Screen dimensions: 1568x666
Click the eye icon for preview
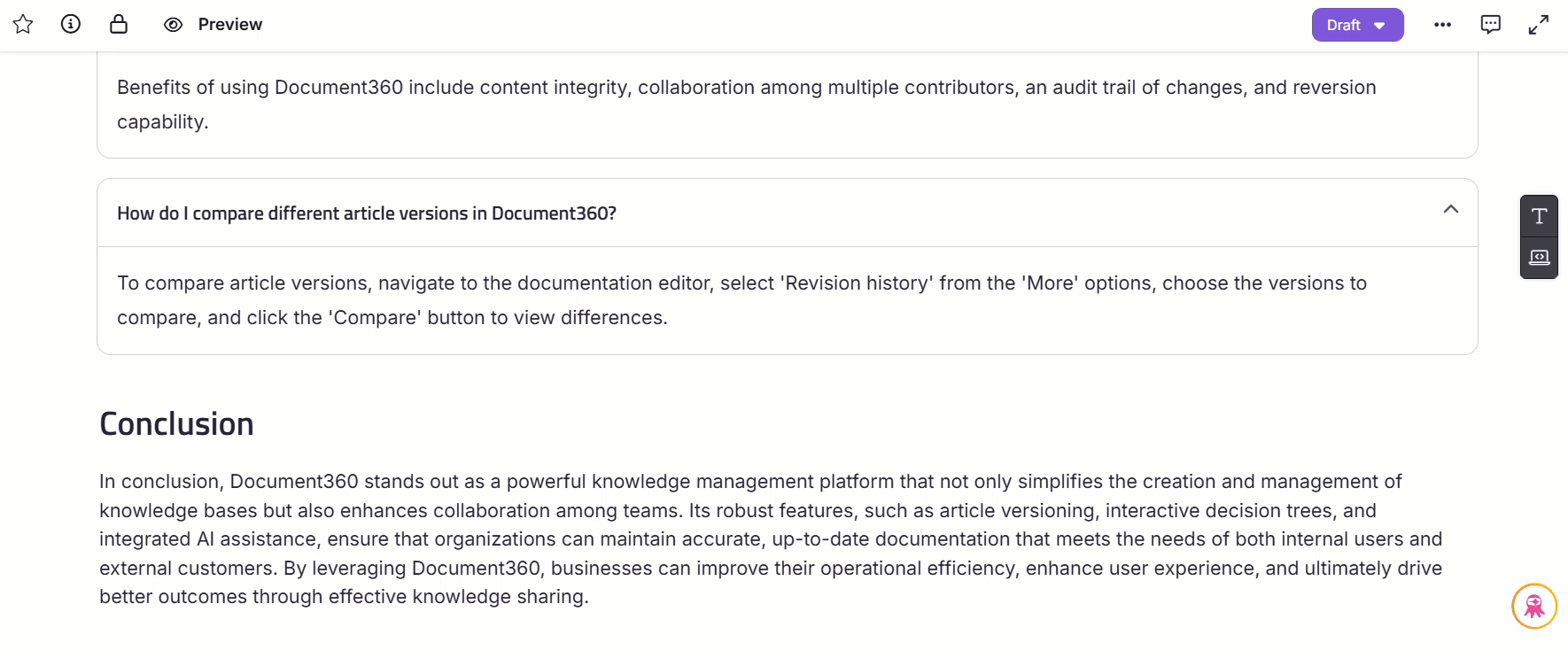click(173, 25)
